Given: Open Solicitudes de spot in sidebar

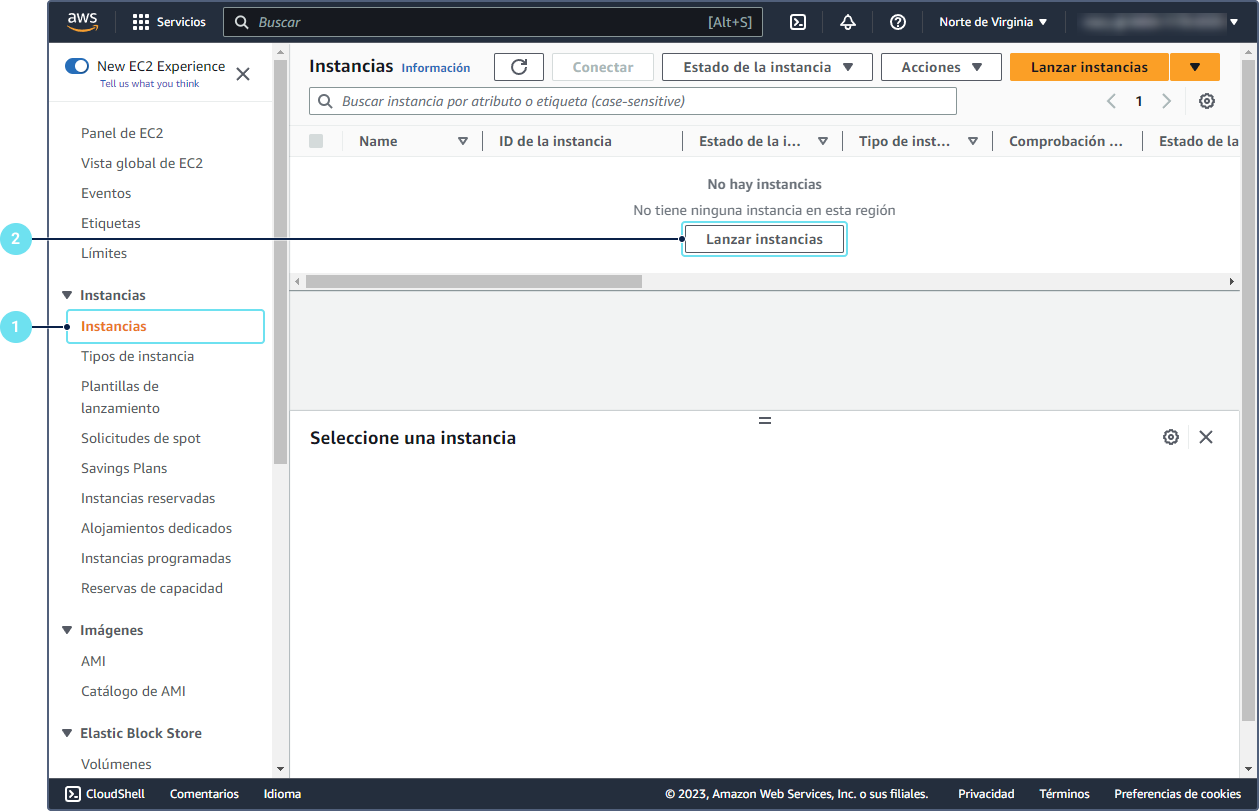Looking at the screenshot, I should pos(140,438).
